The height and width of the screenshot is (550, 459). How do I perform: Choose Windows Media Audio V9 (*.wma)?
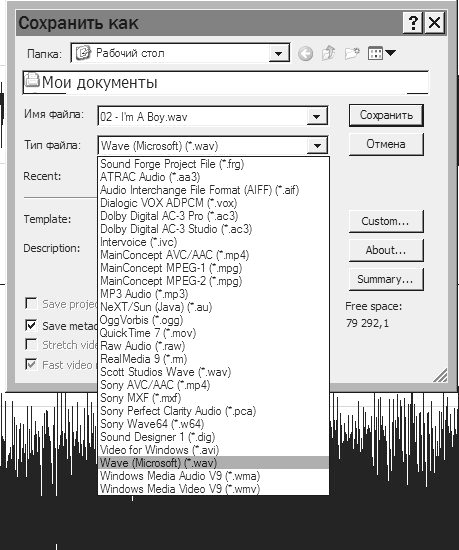(x=213, y=476)
